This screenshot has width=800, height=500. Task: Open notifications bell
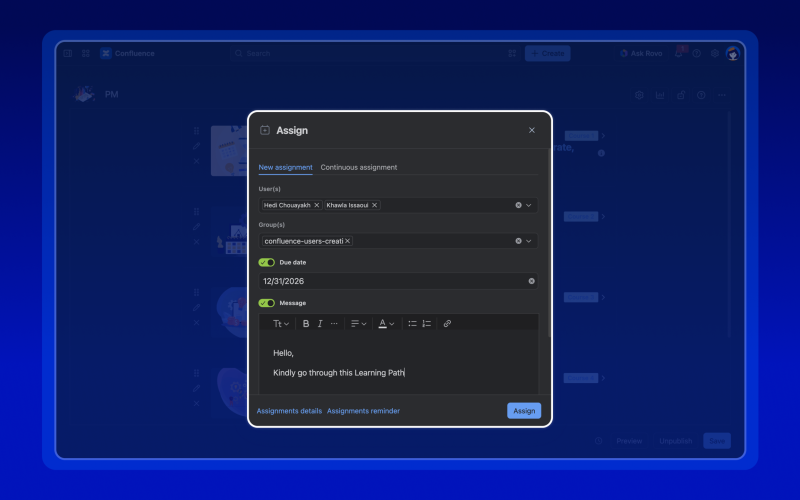coord(679,53)
